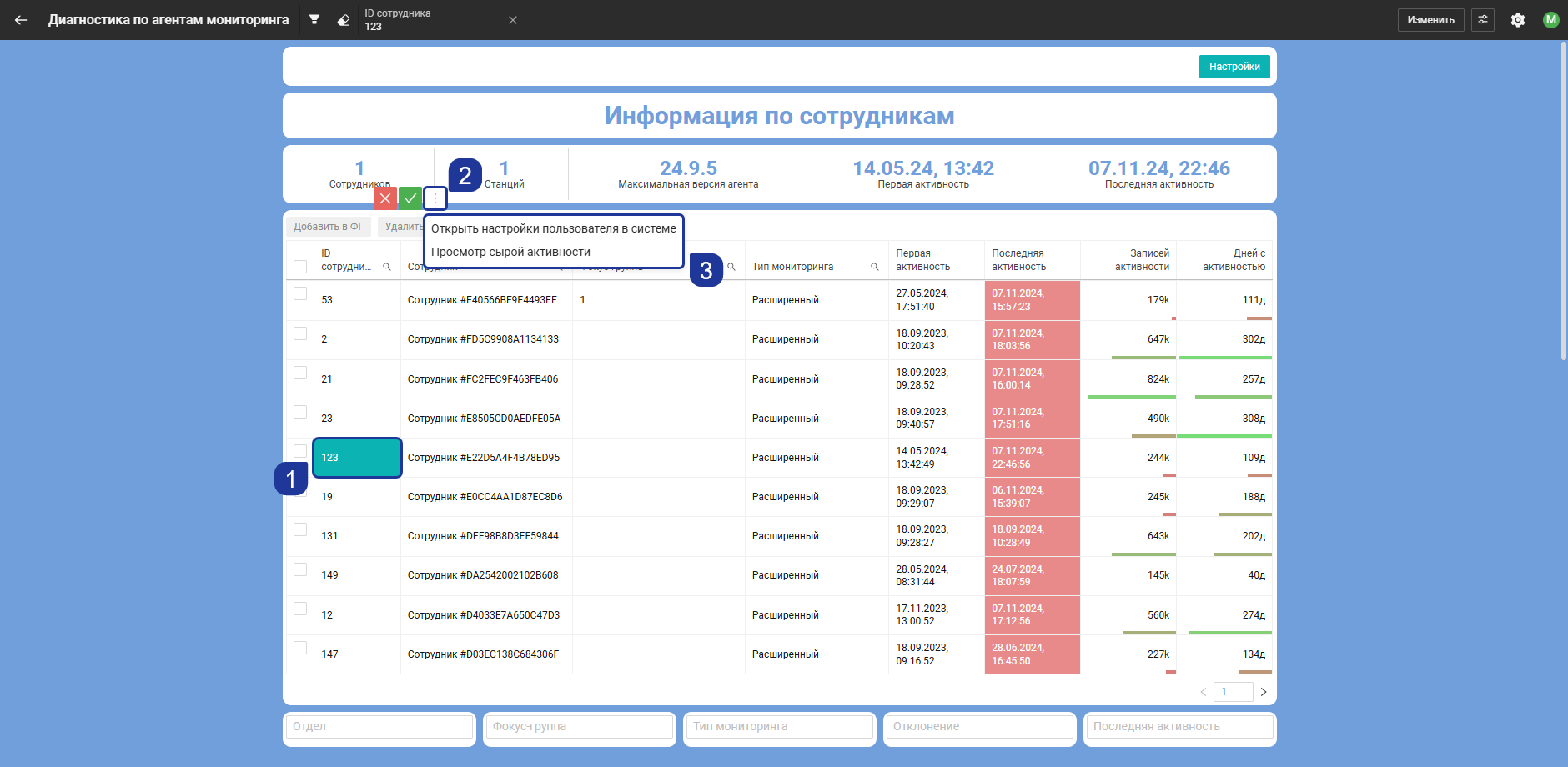Click the 824k records cell

click(1128, 379)
